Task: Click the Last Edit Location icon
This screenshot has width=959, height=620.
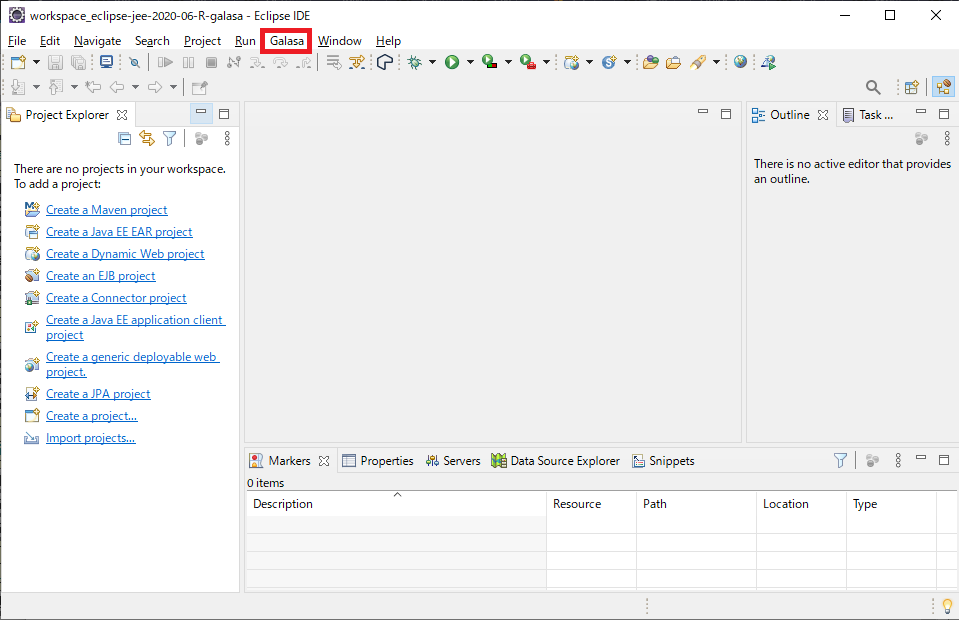Action: [93, 87]
